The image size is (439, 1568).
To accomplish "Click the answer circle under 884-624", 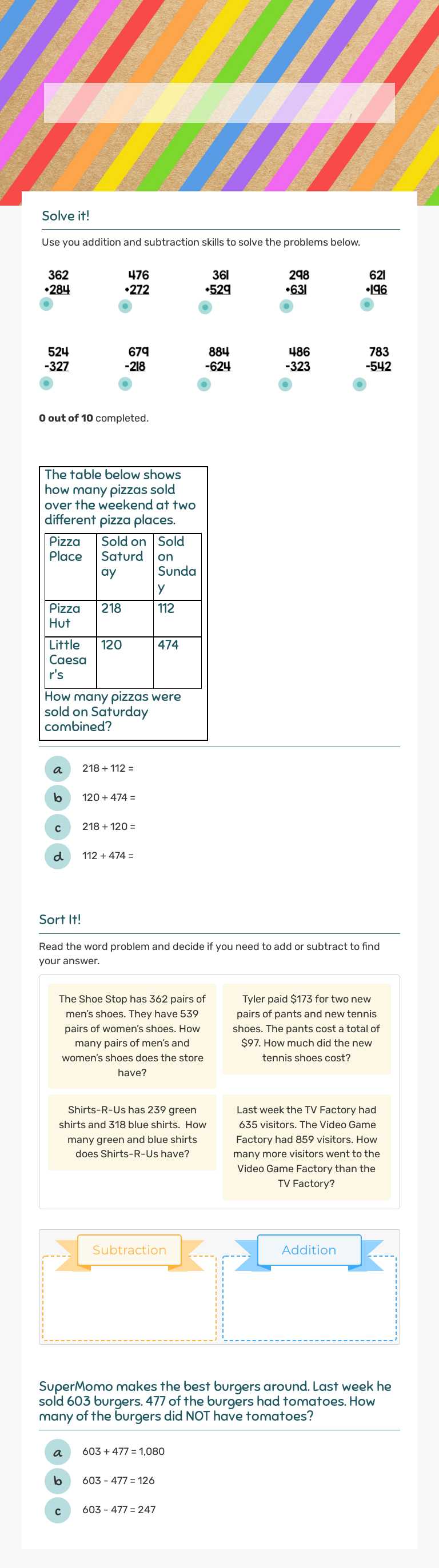I will tap(205, 384).
